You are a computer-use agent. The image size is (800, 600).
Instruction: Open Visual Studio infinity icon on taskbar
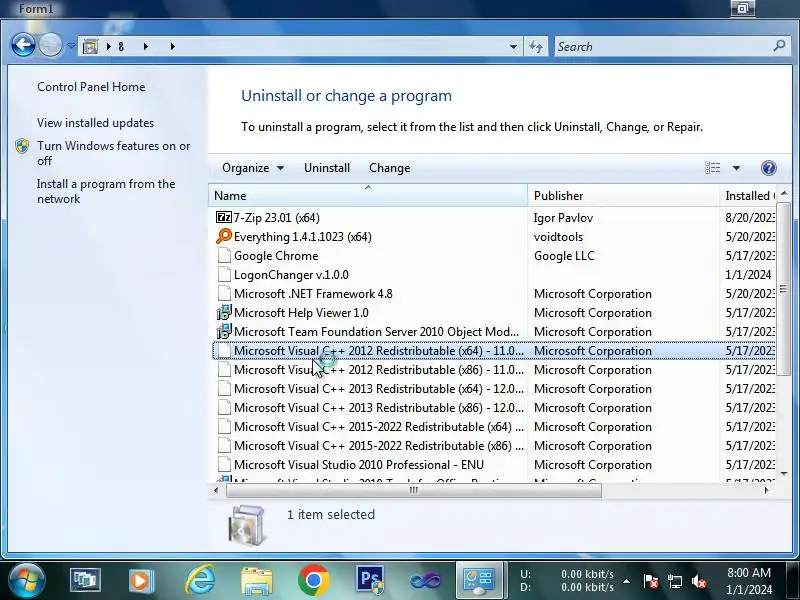(x=426, y=580)
